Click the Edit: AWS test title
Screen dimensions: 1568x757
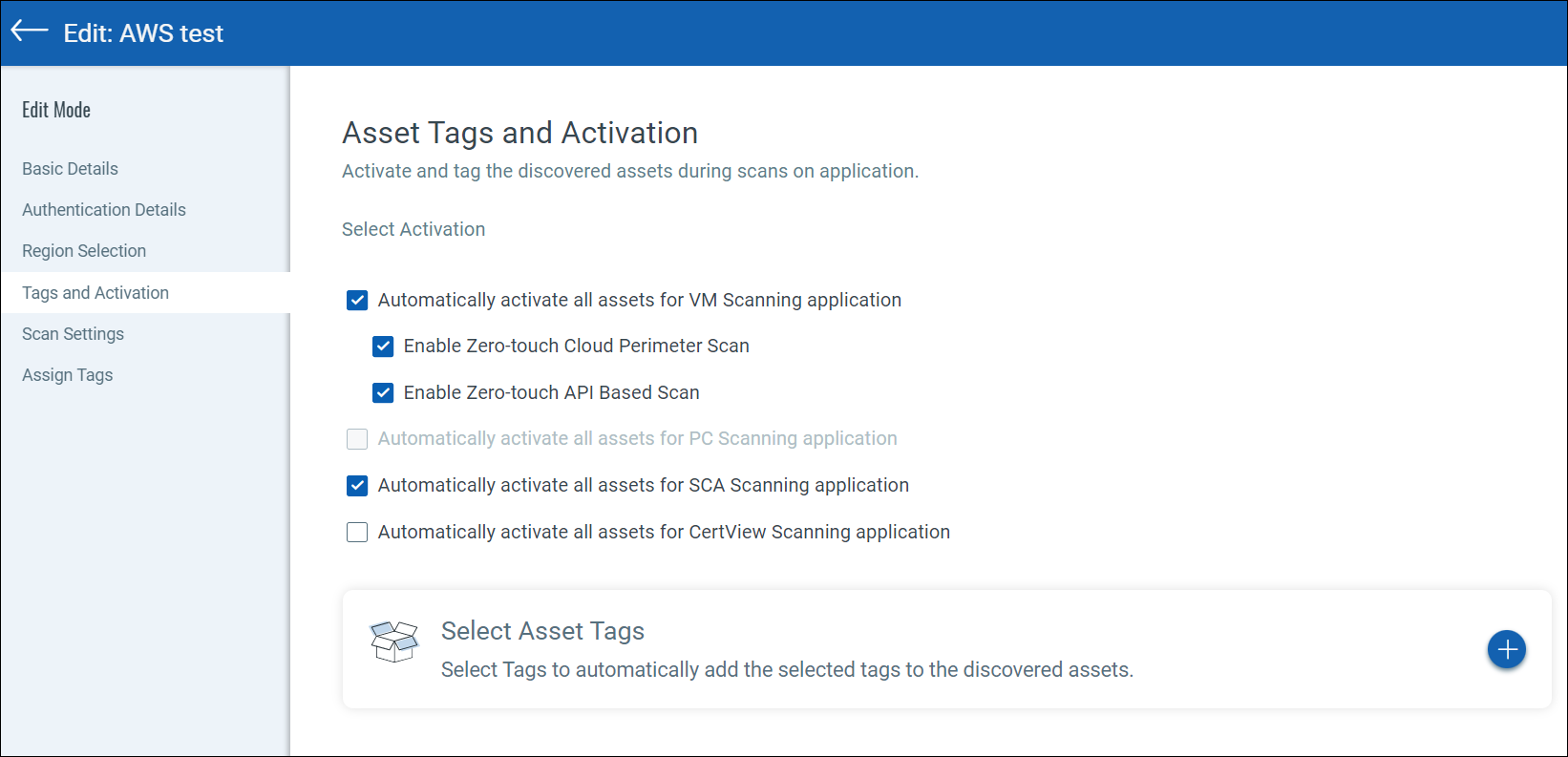click(143, 33)
